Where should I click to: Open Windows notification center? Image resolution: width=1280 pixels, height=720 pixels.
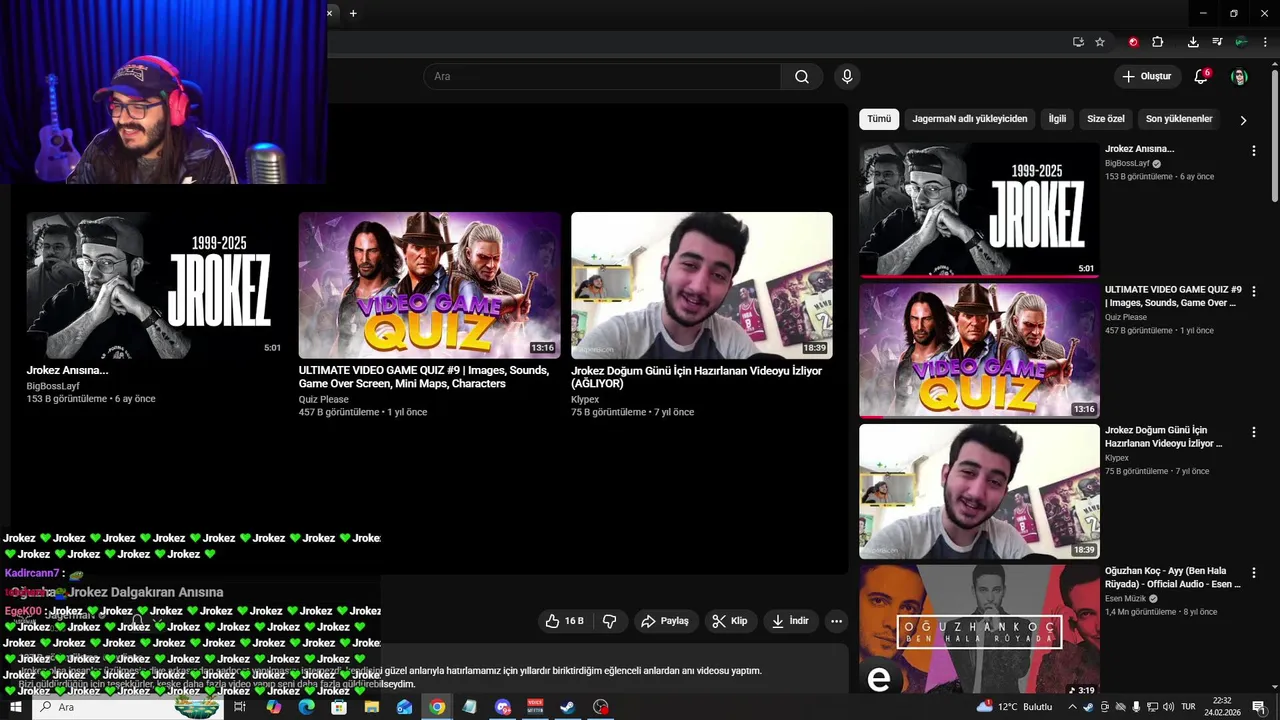1259,707
